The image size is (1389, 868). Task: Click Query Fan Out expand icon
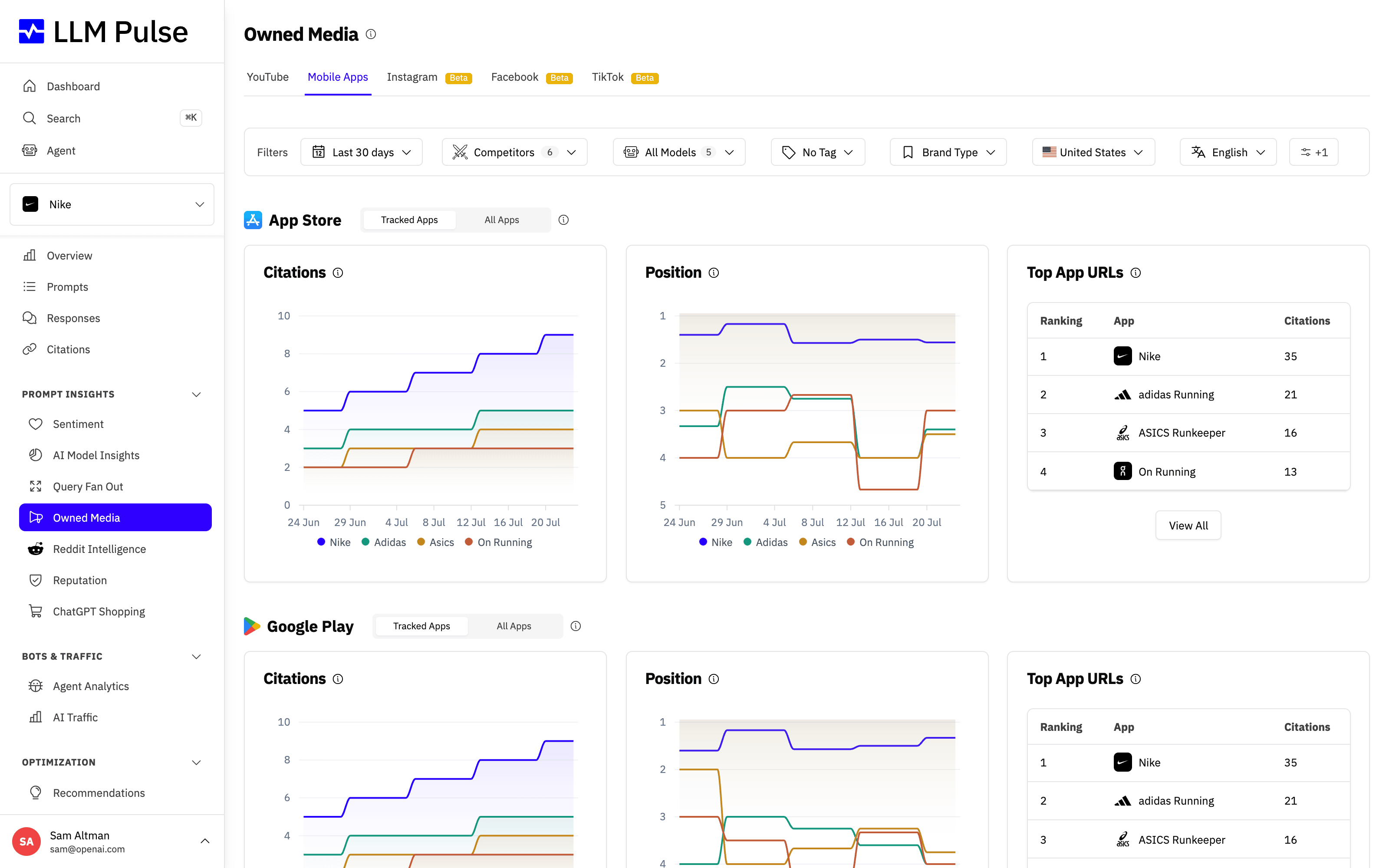[36, 486]
